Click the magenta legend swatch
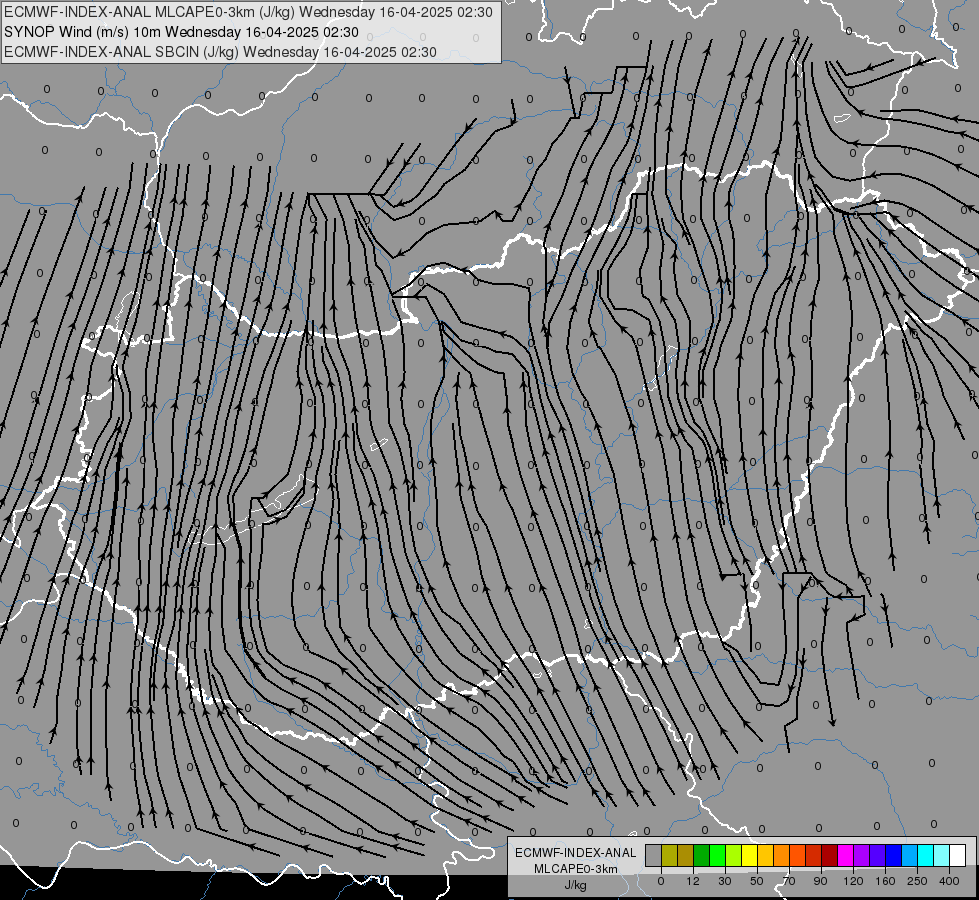Image resolution: width=979 pixels, height=900 pixels. point(845,856)
